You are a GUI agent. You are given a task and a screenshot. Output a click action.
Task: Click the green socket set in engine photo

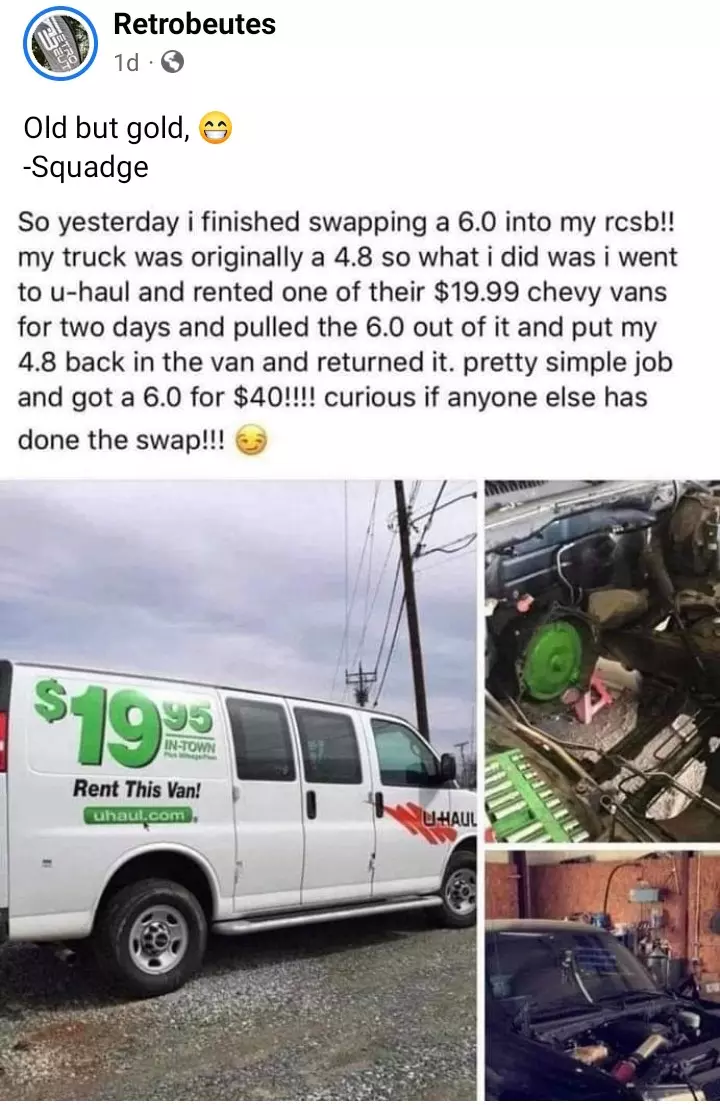534,796
